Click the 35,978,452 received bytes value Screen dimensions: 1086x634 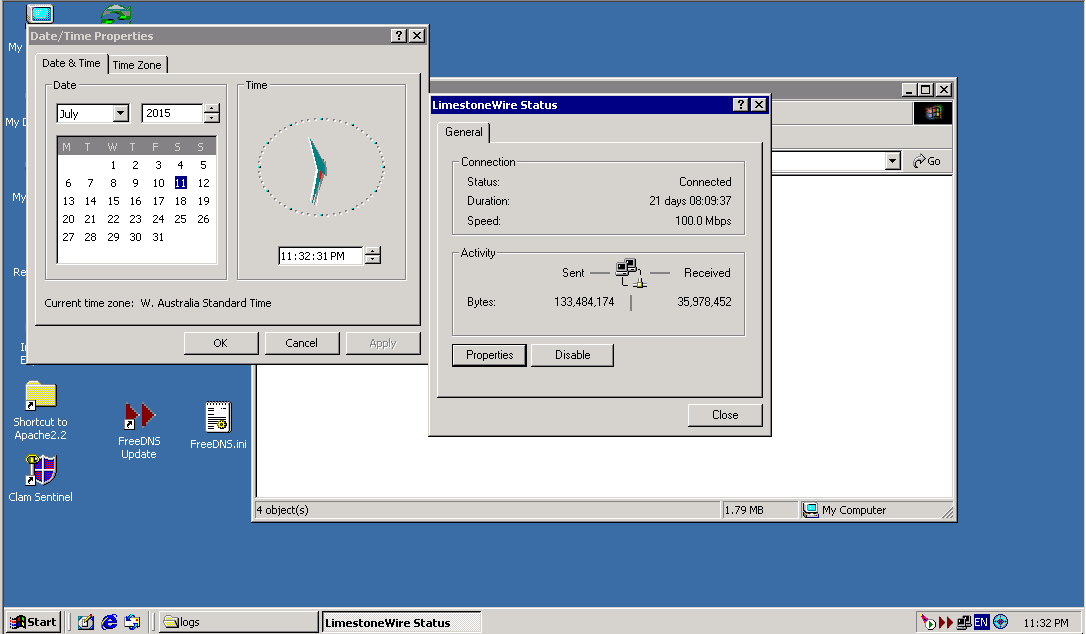704,302
